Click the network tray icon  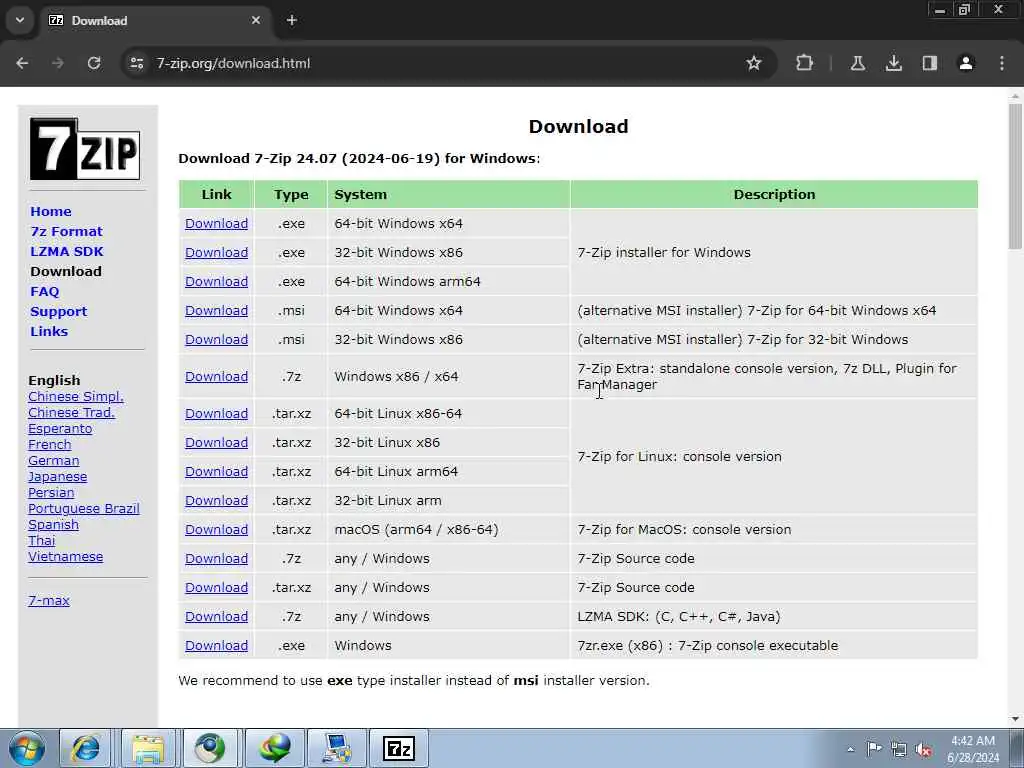coord(899,749)
